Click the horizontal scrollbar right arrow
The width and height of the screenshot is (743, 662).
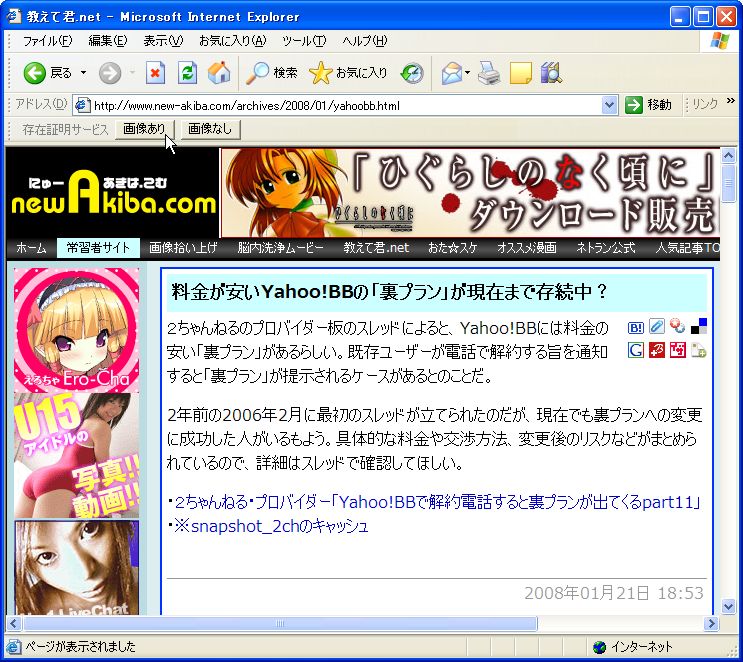tap(711, 624)
